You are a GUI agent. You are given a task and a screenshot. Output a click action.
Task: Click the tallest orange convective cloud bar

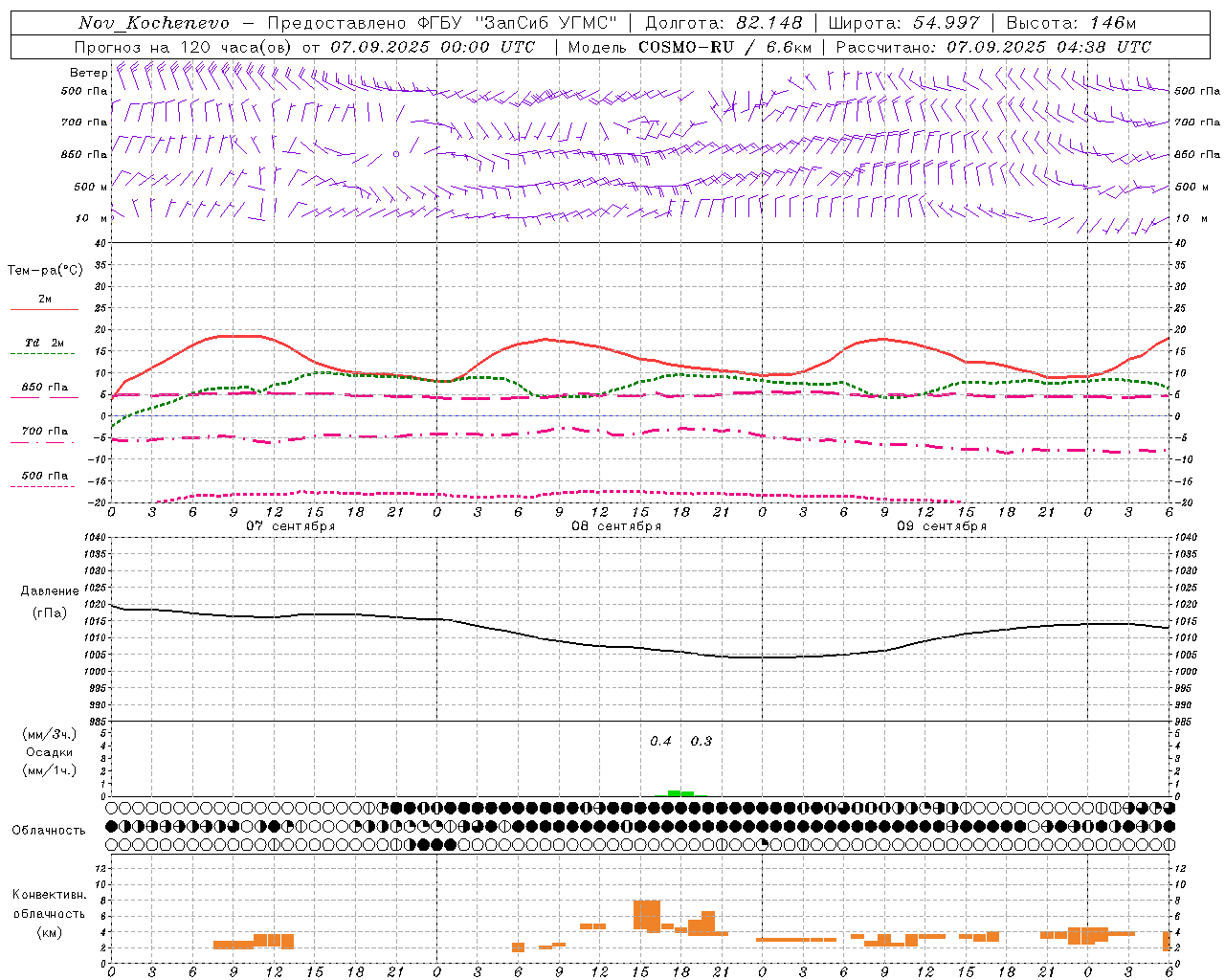647,915
